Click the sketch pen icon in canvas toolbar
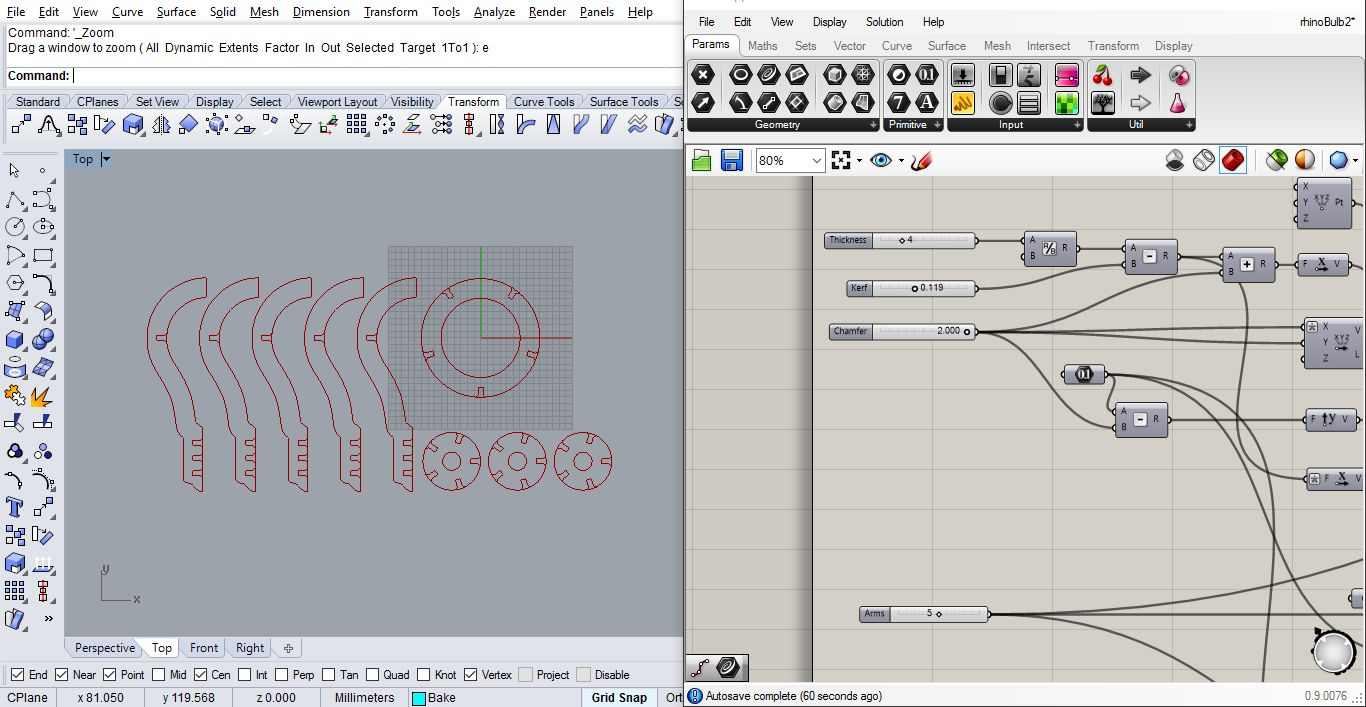 922,160
